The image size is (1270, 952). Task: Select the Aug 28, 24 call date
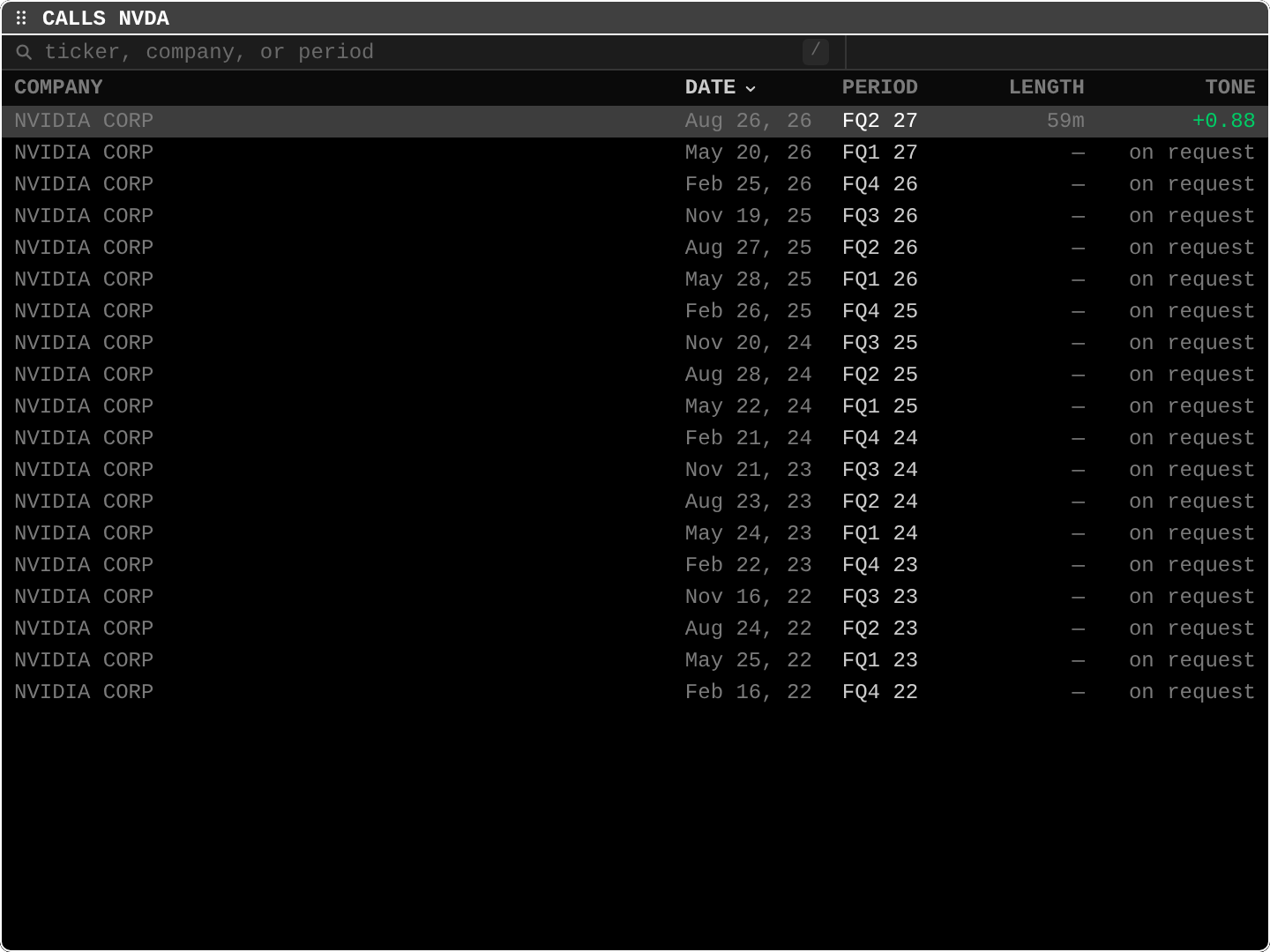tap(748, 375)
